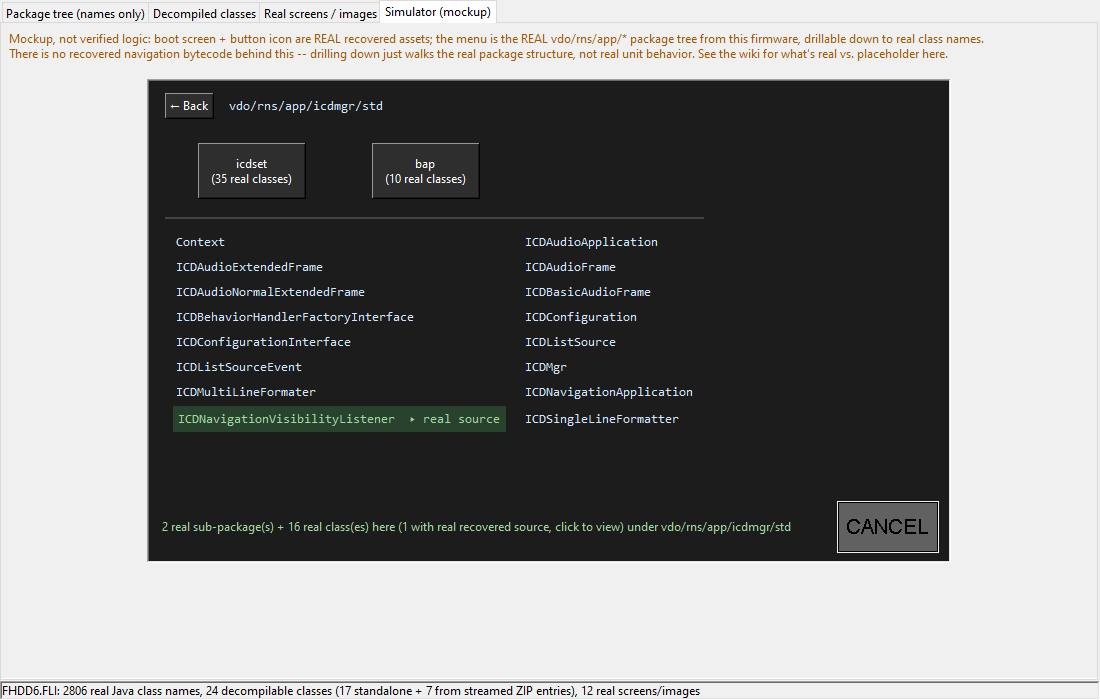
Task: Click the CANCEL button
Action: tap(887, 527)
